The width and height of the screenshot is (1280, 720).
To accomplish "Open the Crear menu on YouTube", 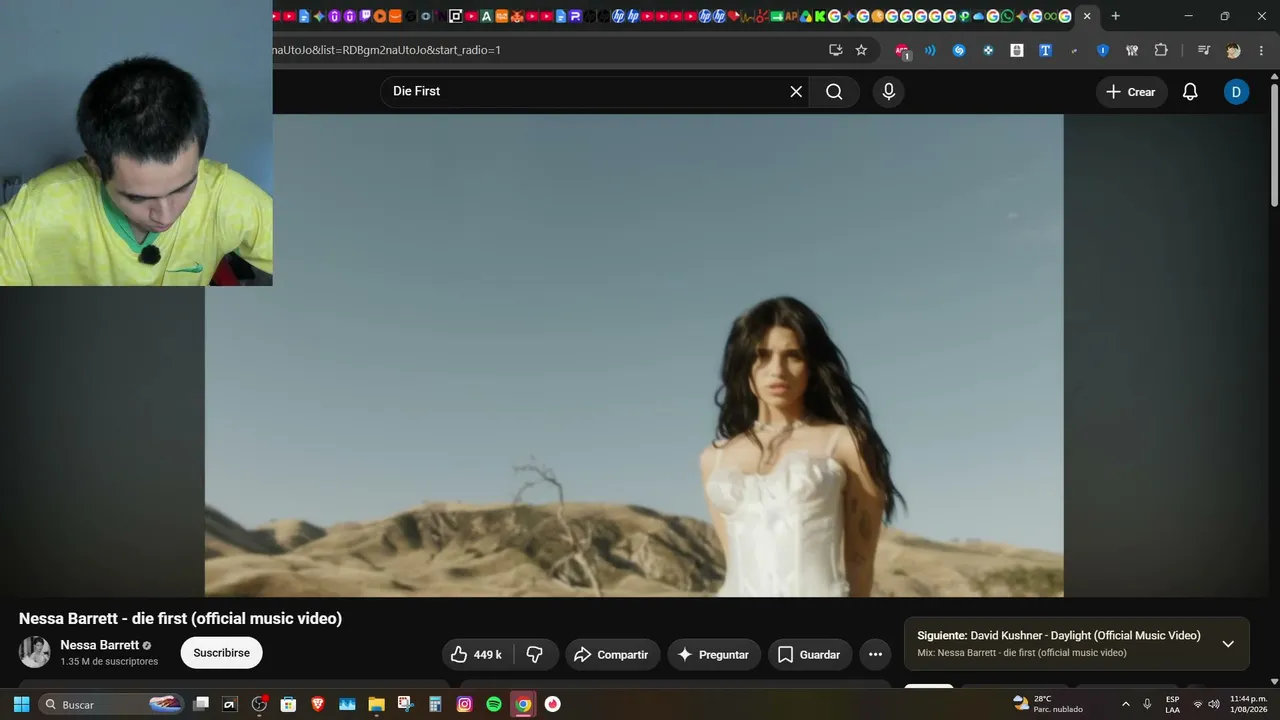I will pos(1132,92).
